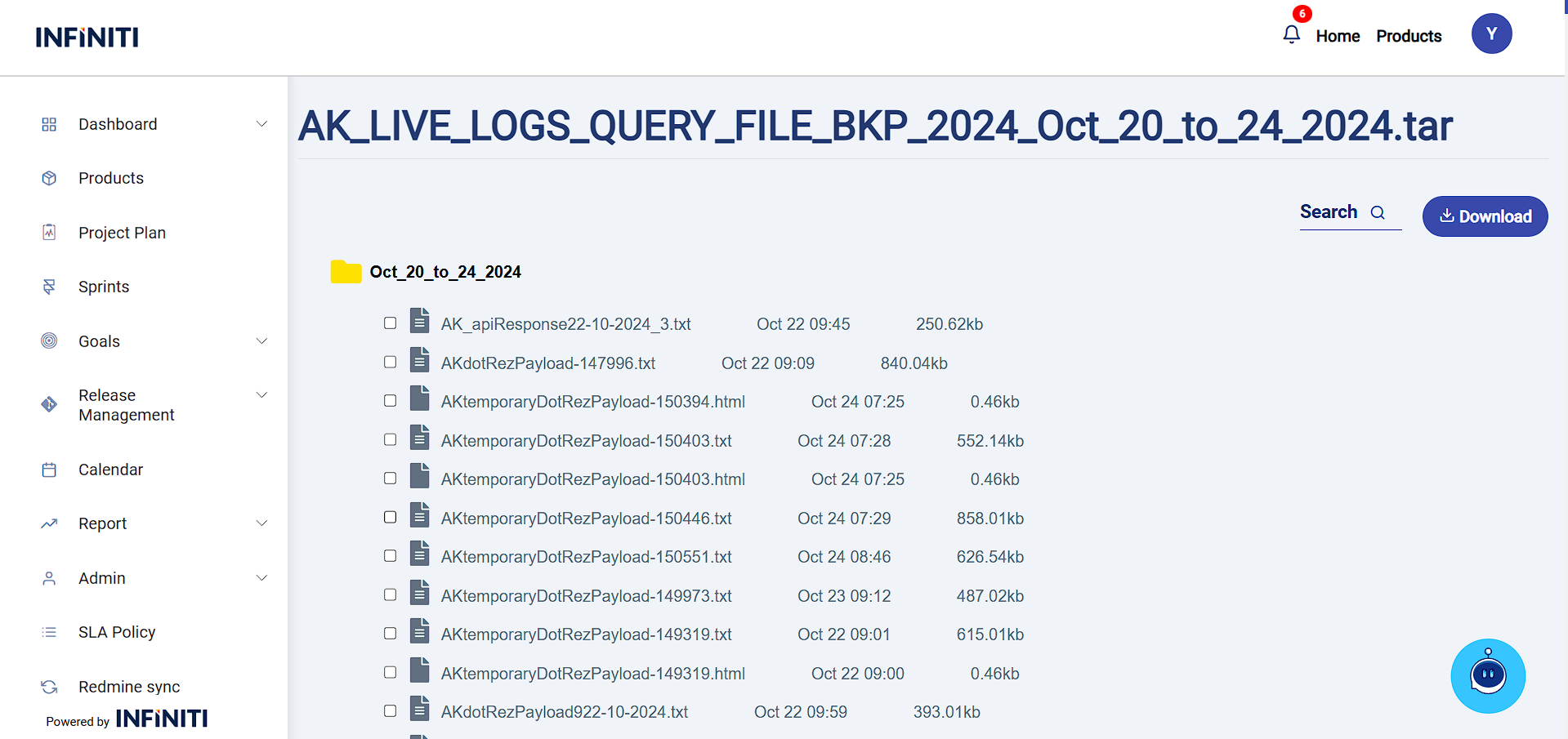Click the notification bell icon
The height and width of the screenshot is (739, 1568).
[1291, 34]
